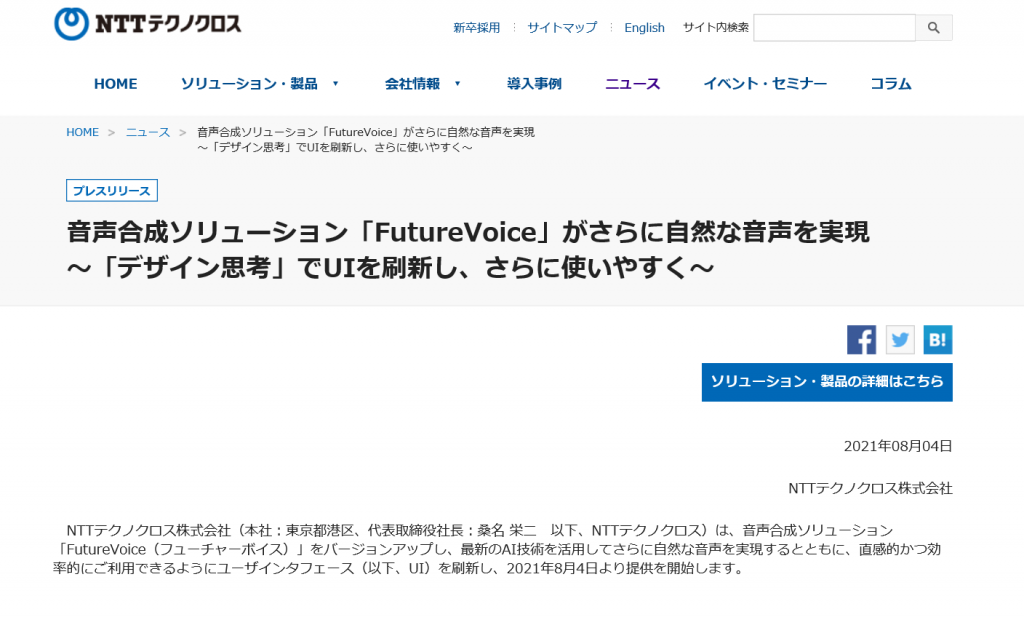Click the search magnifier button

(x=934, y=28)
